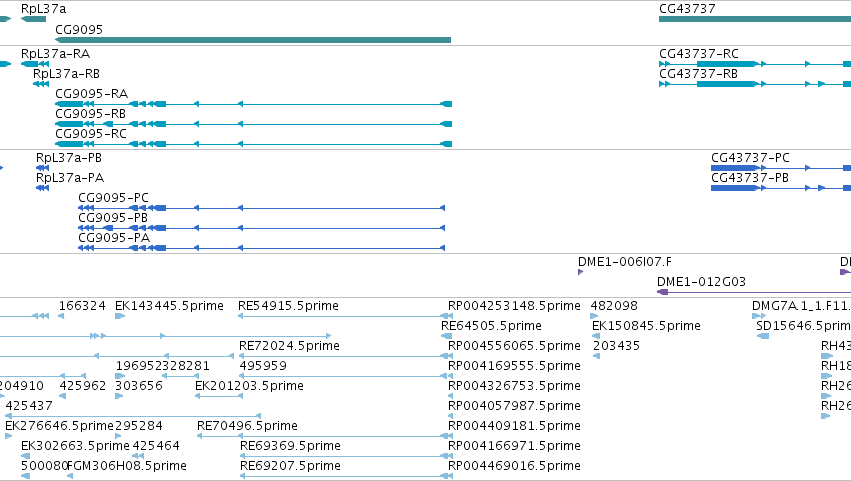The width and height of the screenshot is (851, 481).
Task: Click EST SD15646.5prime
Action: [763, 336]
